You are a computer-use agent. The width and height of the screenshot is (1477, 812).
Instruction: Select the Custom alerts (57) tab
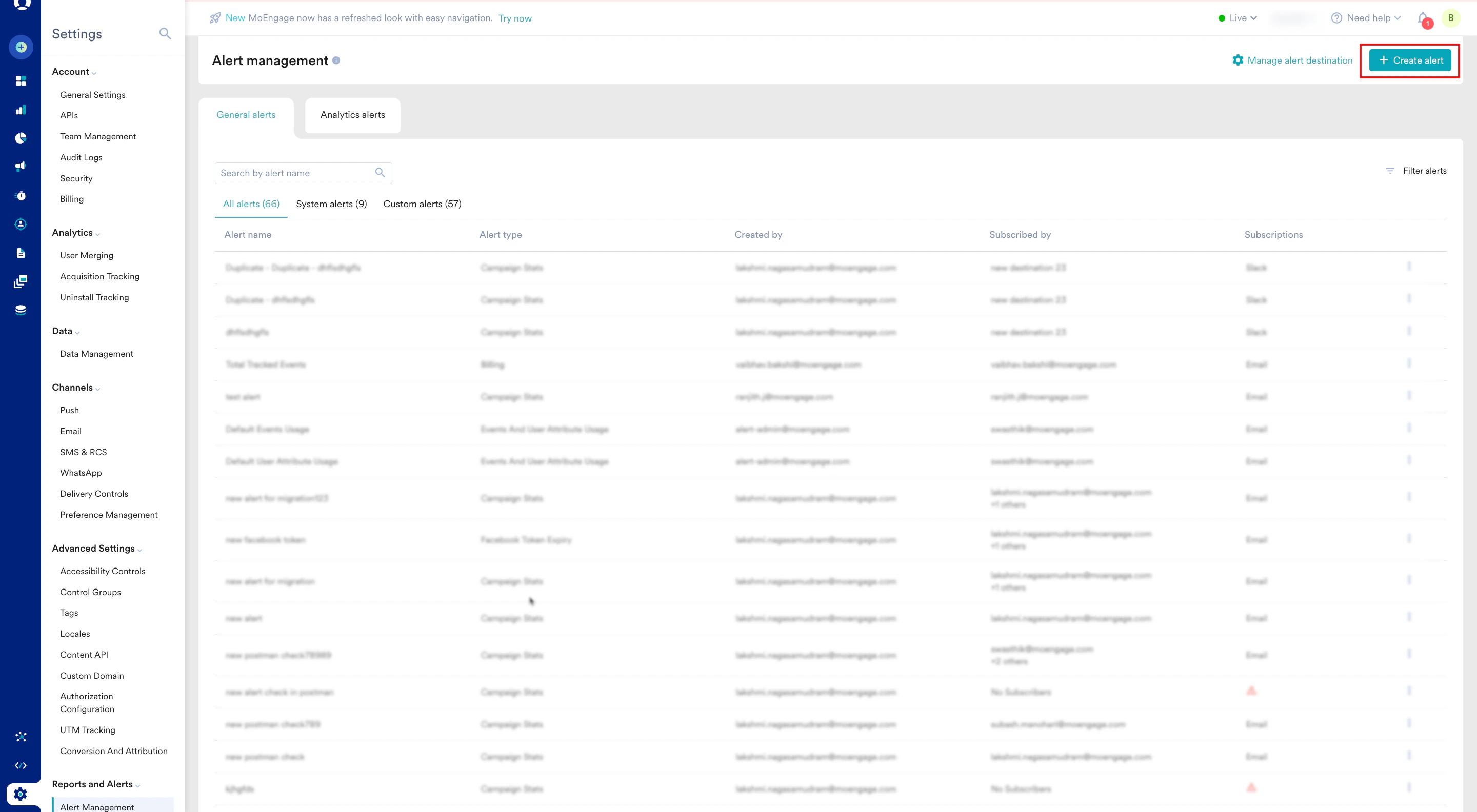pyautogui.click(x=422, y=204)
